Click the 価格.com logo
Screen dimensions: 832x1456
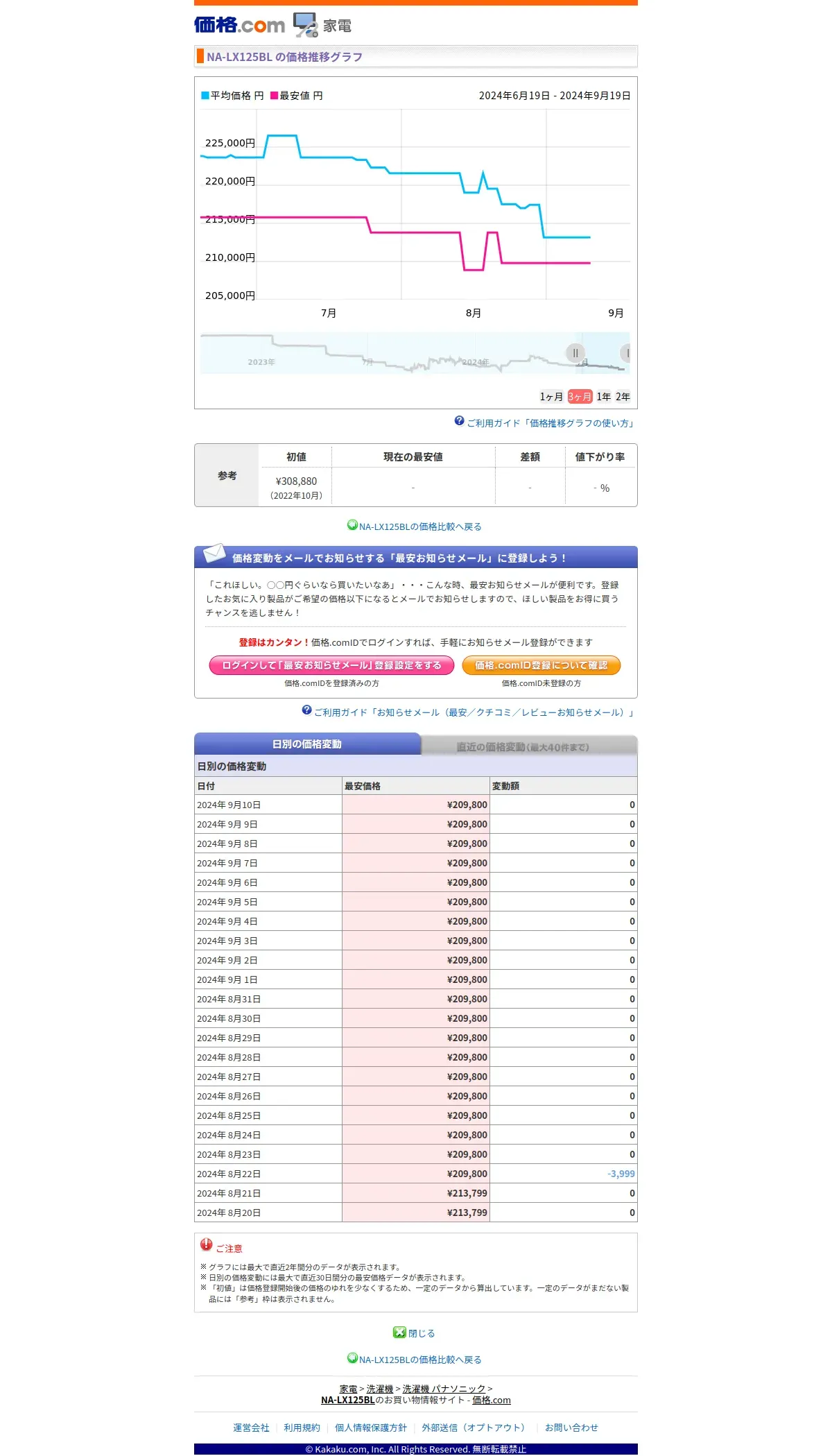click(x=239, y=26)
